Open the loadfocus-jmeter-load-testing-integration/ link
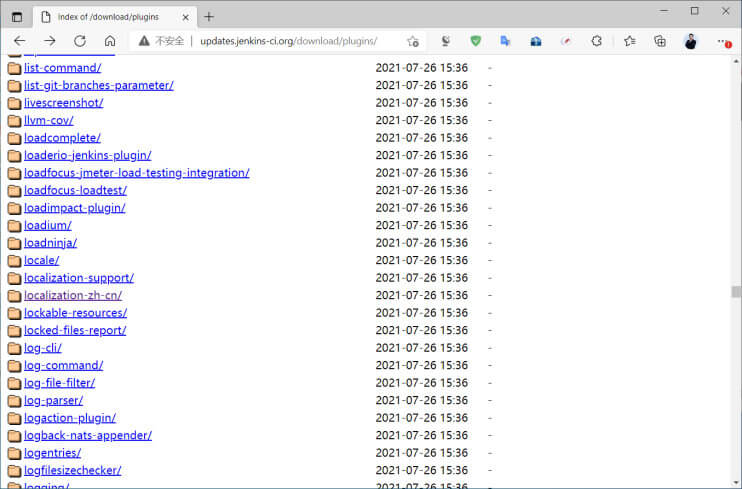The width and height of the screenshot is (742, 489). (x=137, y=173)
